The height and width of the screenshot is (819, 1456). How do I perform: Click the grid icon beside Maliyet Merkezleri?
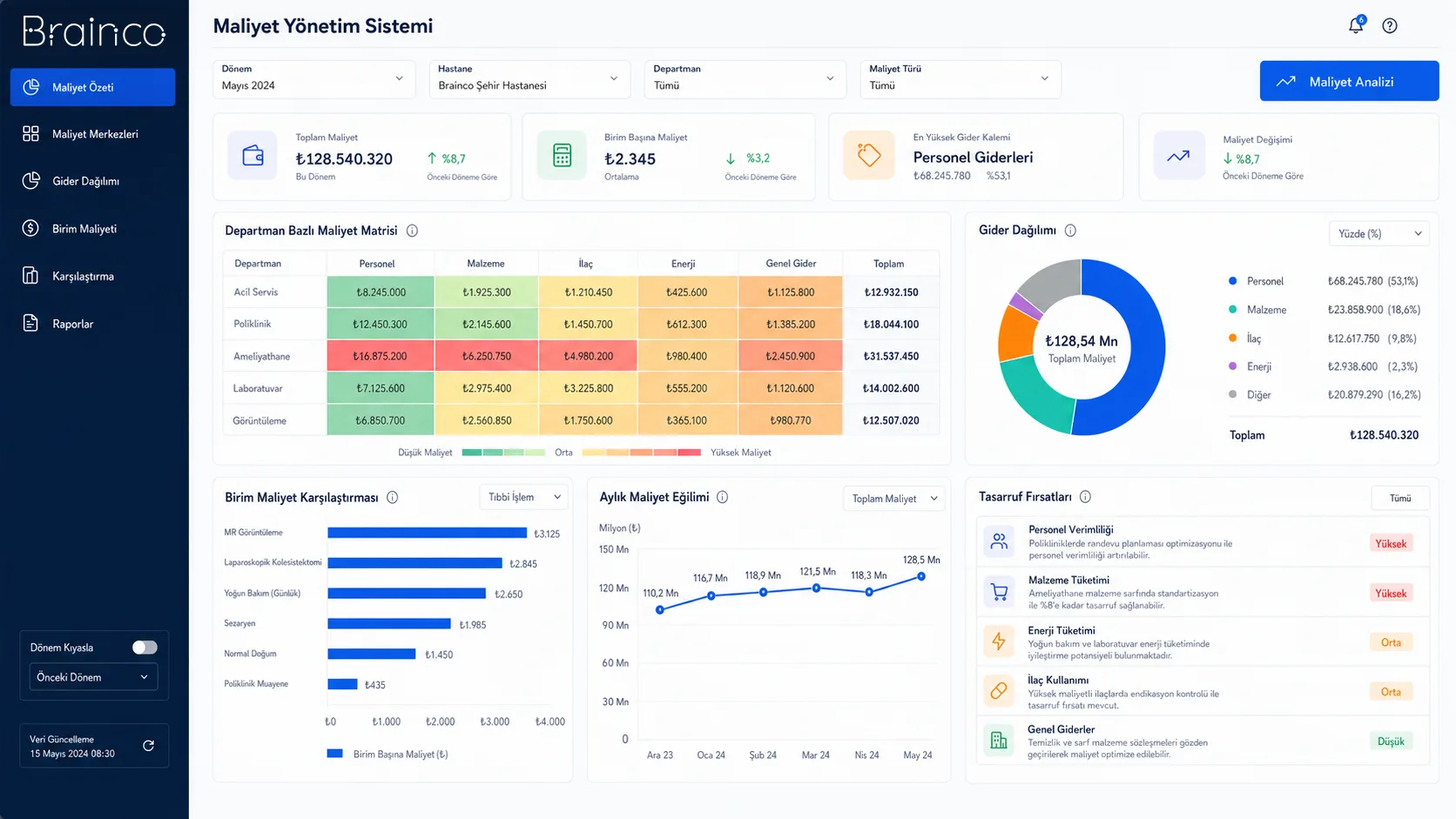30,134
